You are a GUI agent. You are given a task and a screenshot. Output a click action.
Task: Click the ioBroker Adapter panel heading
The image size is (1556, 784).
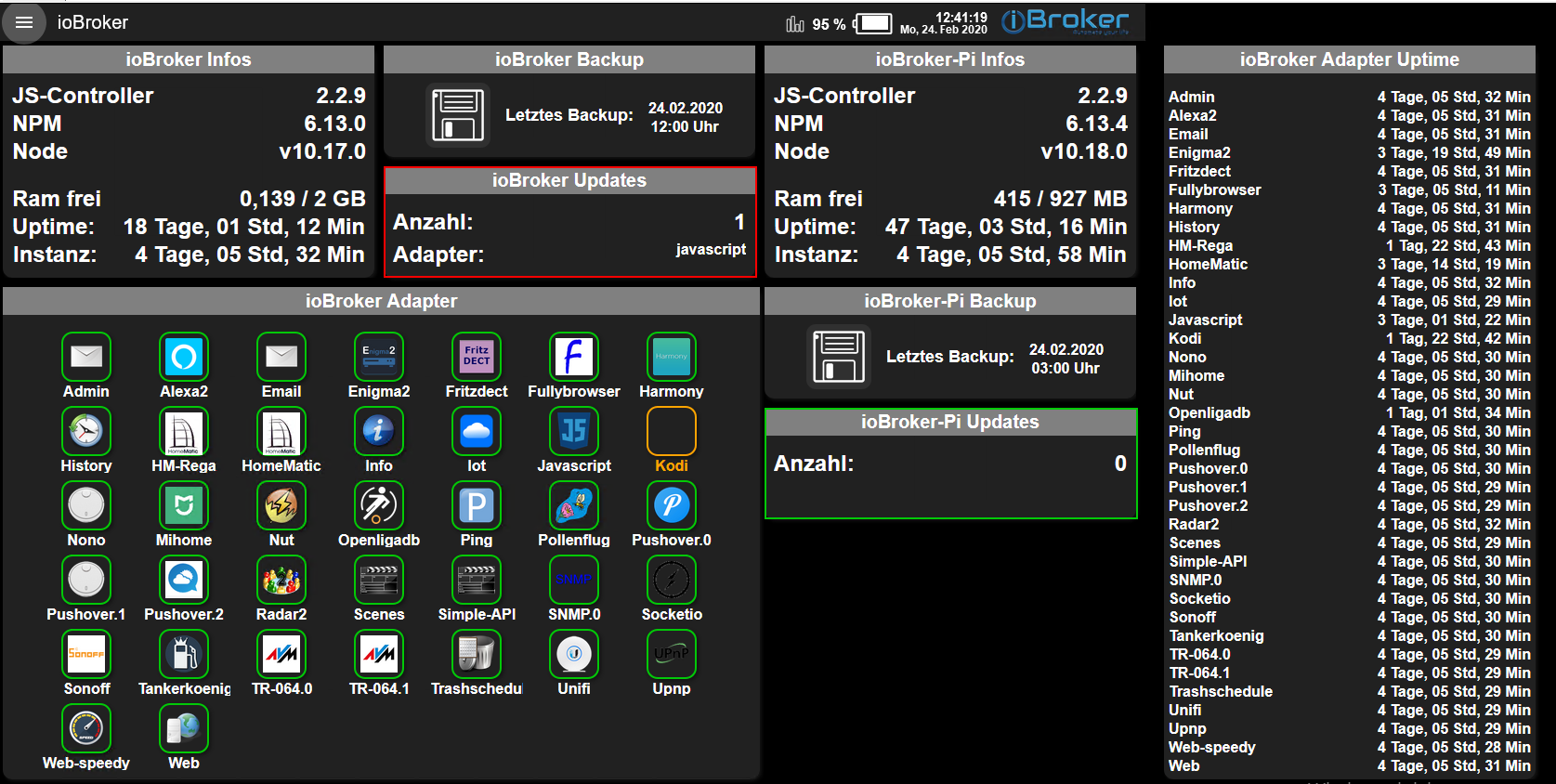(382, 301)
